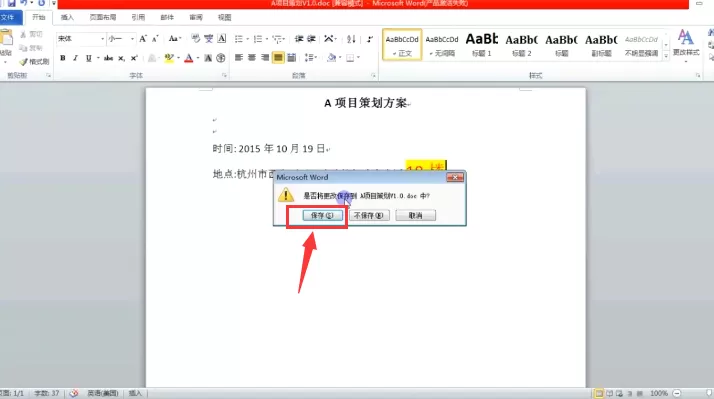Close the Microsoft Word dialog
Screen dimensions: 714x399
pyautogui.click(x=455, y=177)
